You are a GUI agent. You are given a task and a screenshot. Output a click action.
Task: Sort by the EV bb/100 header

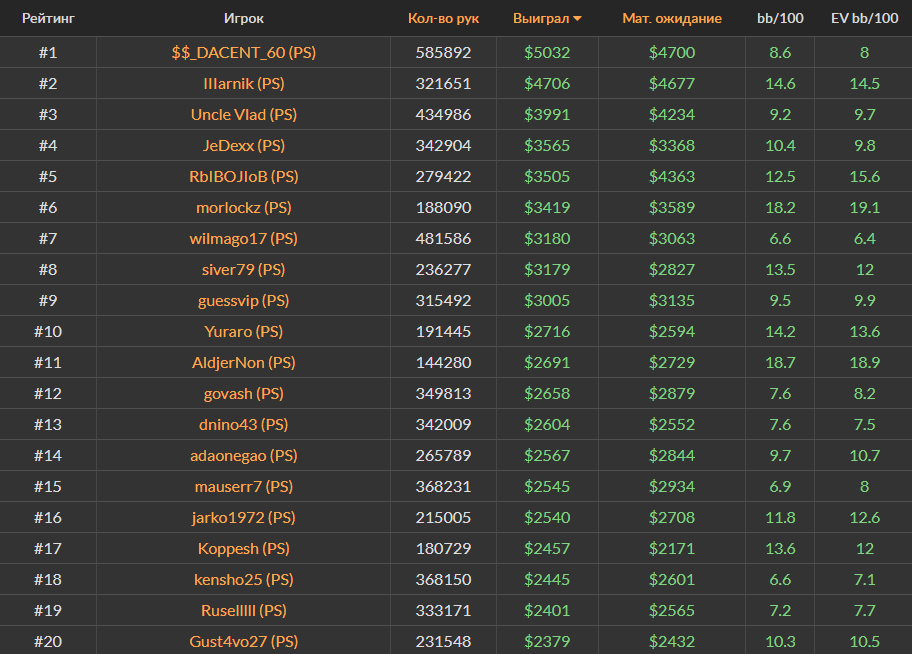863,18
